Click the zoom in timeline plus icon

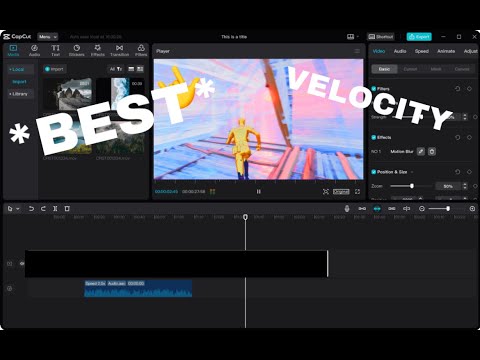(472, 209)
